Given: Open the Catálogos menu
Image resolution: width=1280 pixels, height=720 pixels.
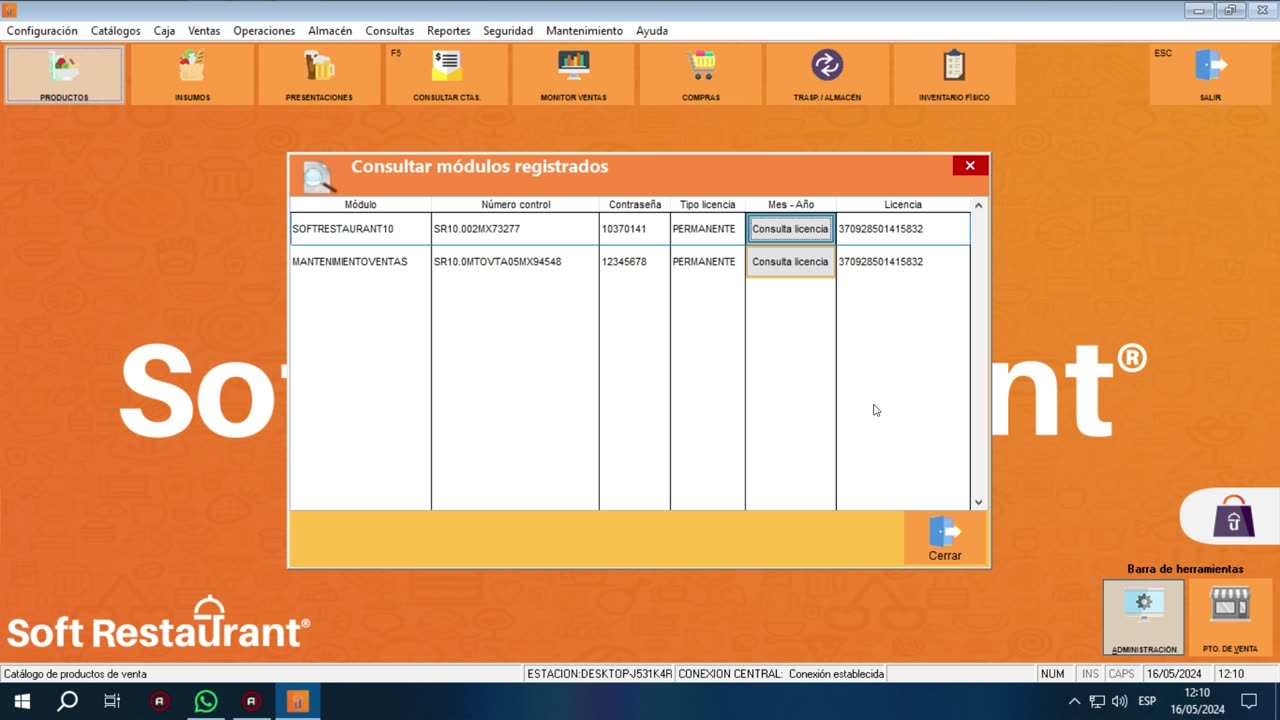Looking at the screenshot, I should click(x=116, y=31).
